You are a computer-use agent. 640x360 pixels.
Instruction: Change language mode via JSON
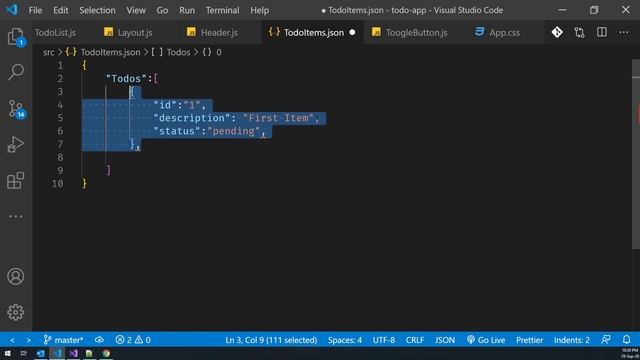(x=445, y=340)
